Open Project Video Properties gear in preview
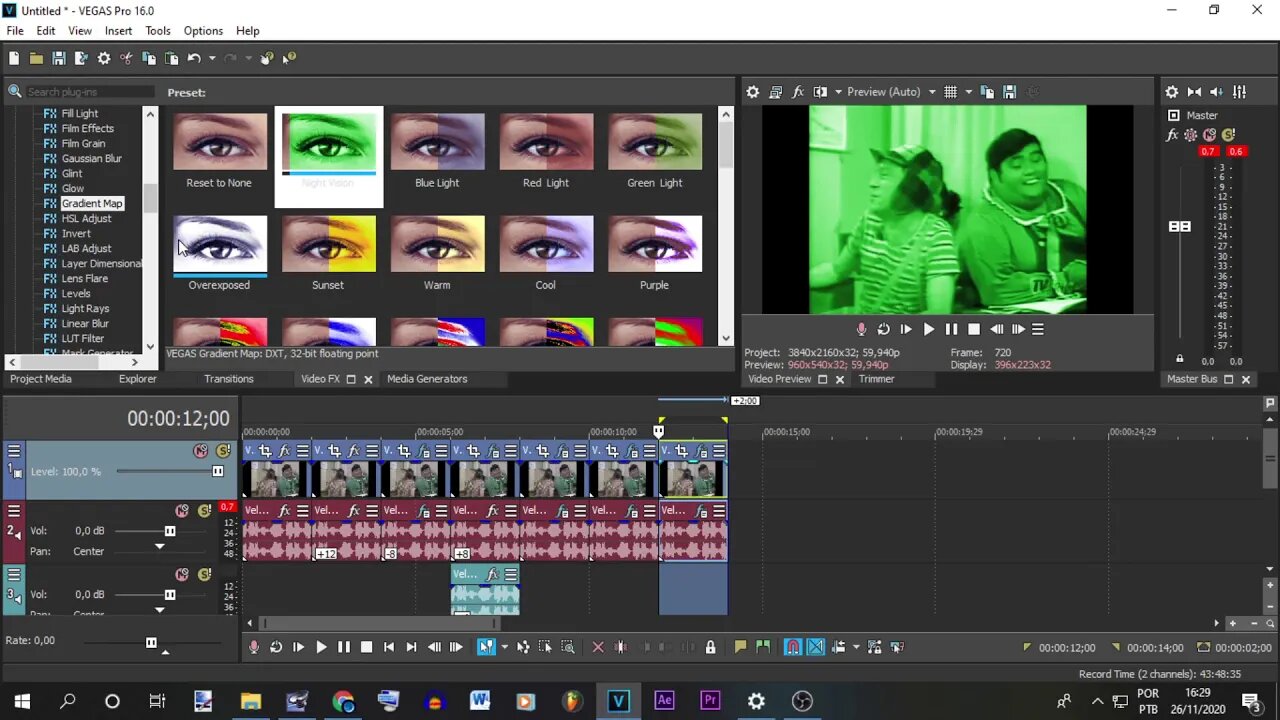This screenshot has width=1280, height=720. (753, 92)
